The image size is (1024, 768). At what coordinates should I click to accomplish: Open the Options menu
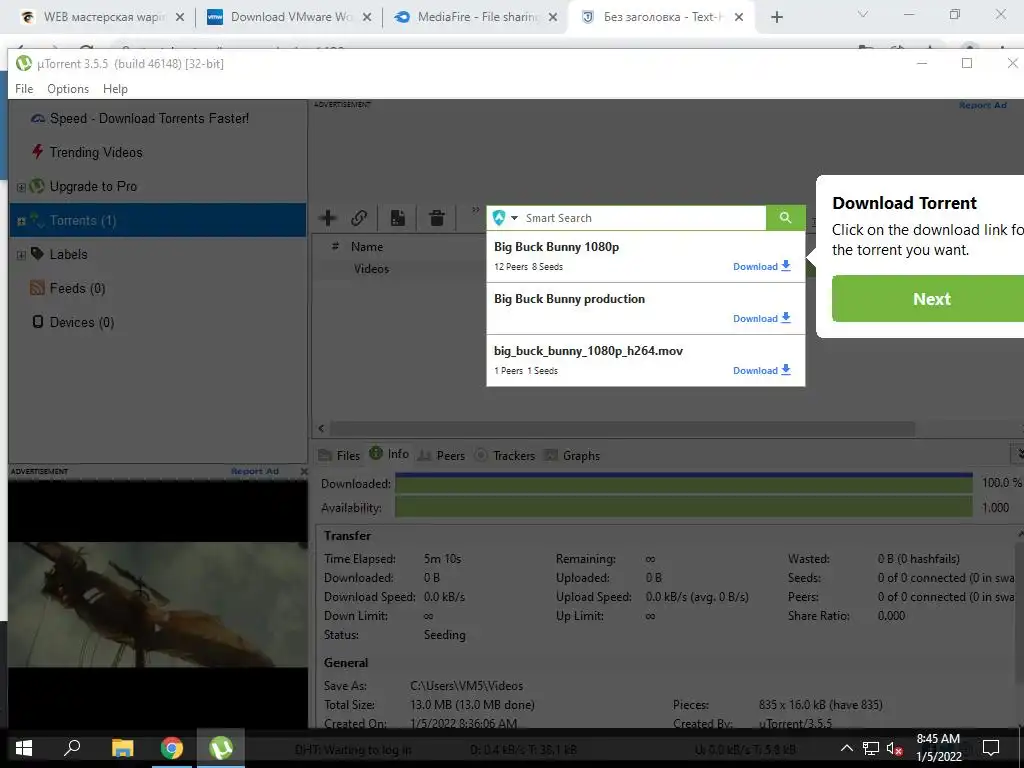click(68, 89)
